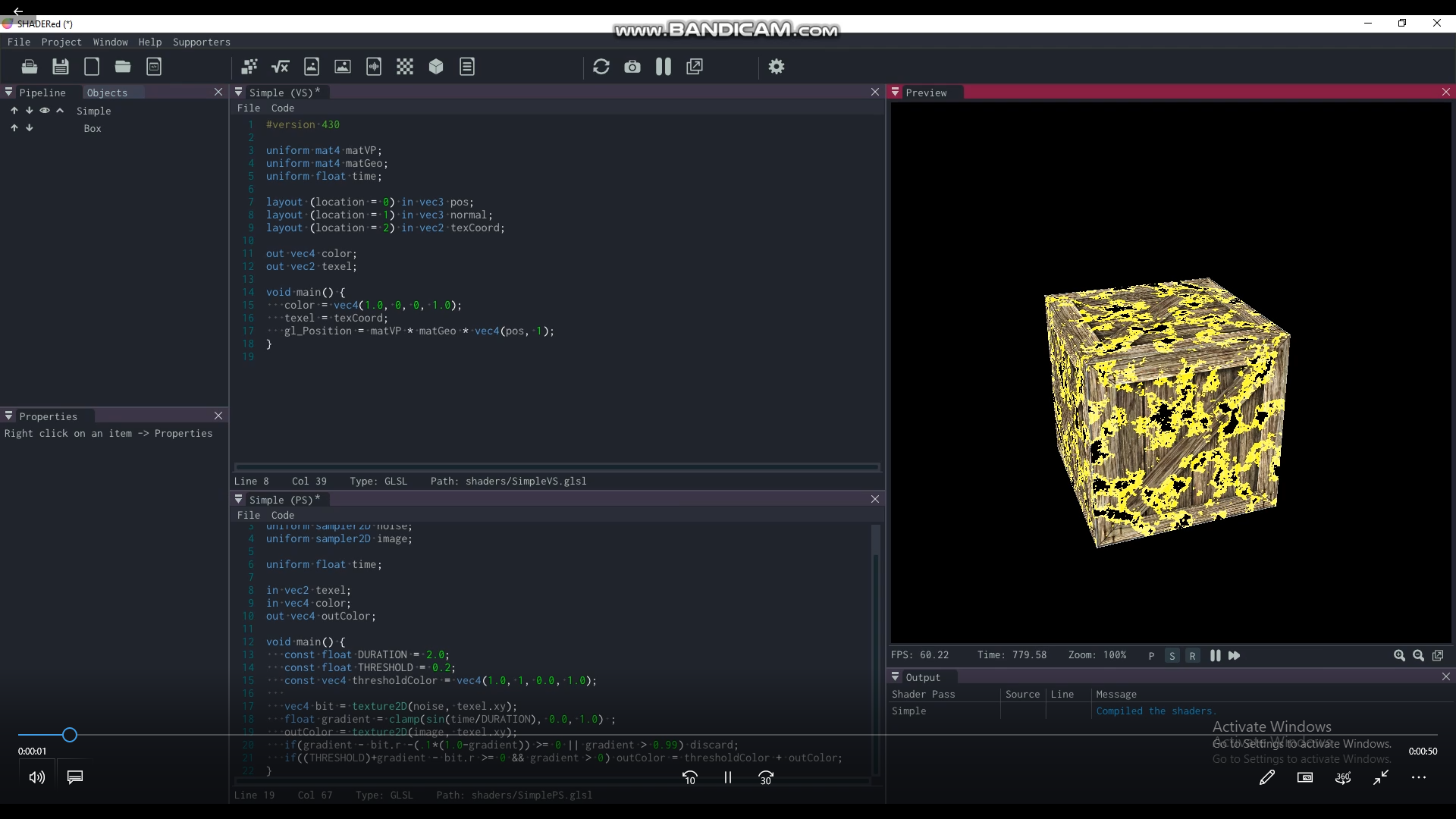The image size is (1456, 819).
Task: Zoom out the preview with the magnifier minus
Action: [1419, 656]
